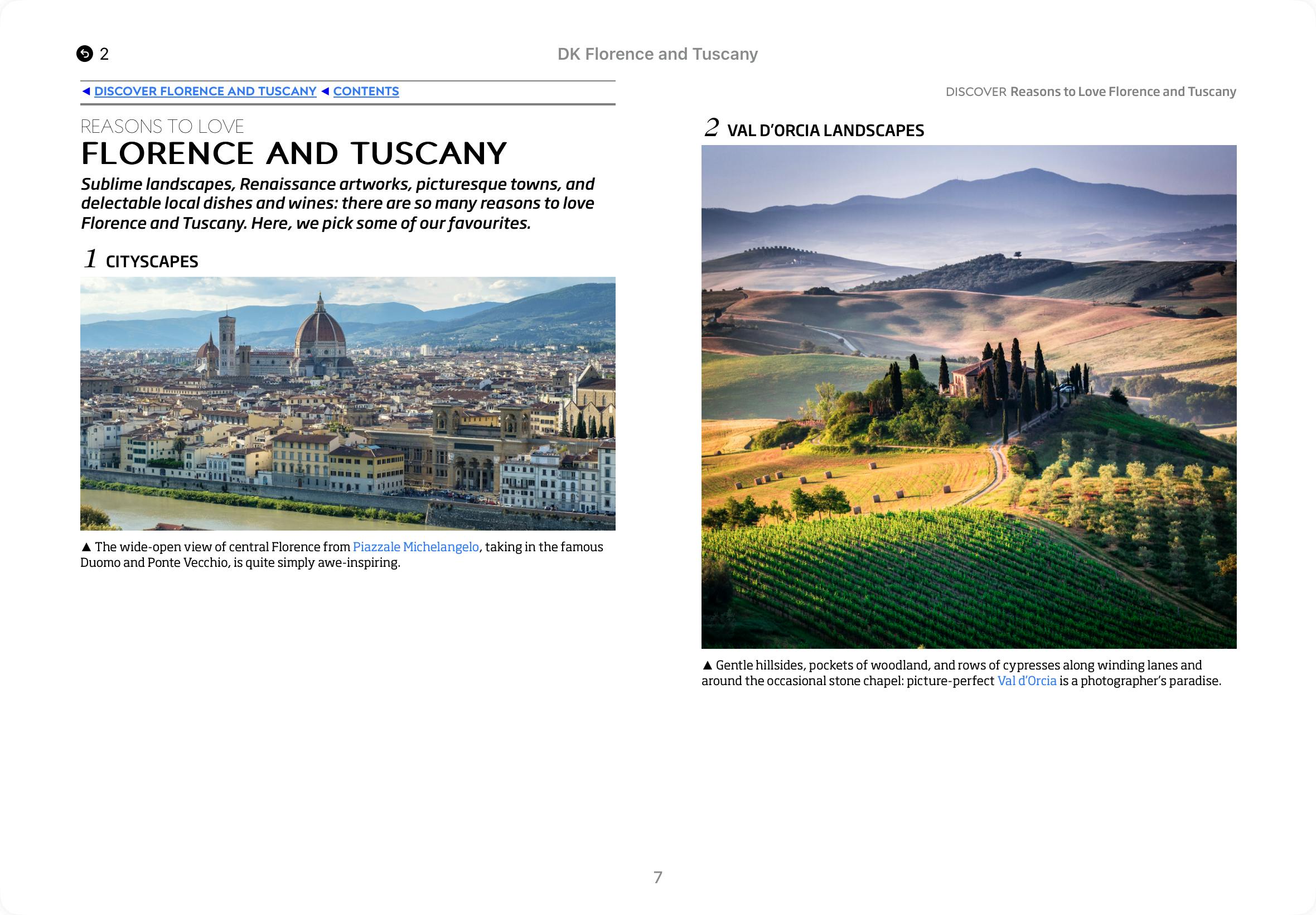Tap the Florence cityscape photo
The image size is (1316, 915).
[348, 403]
